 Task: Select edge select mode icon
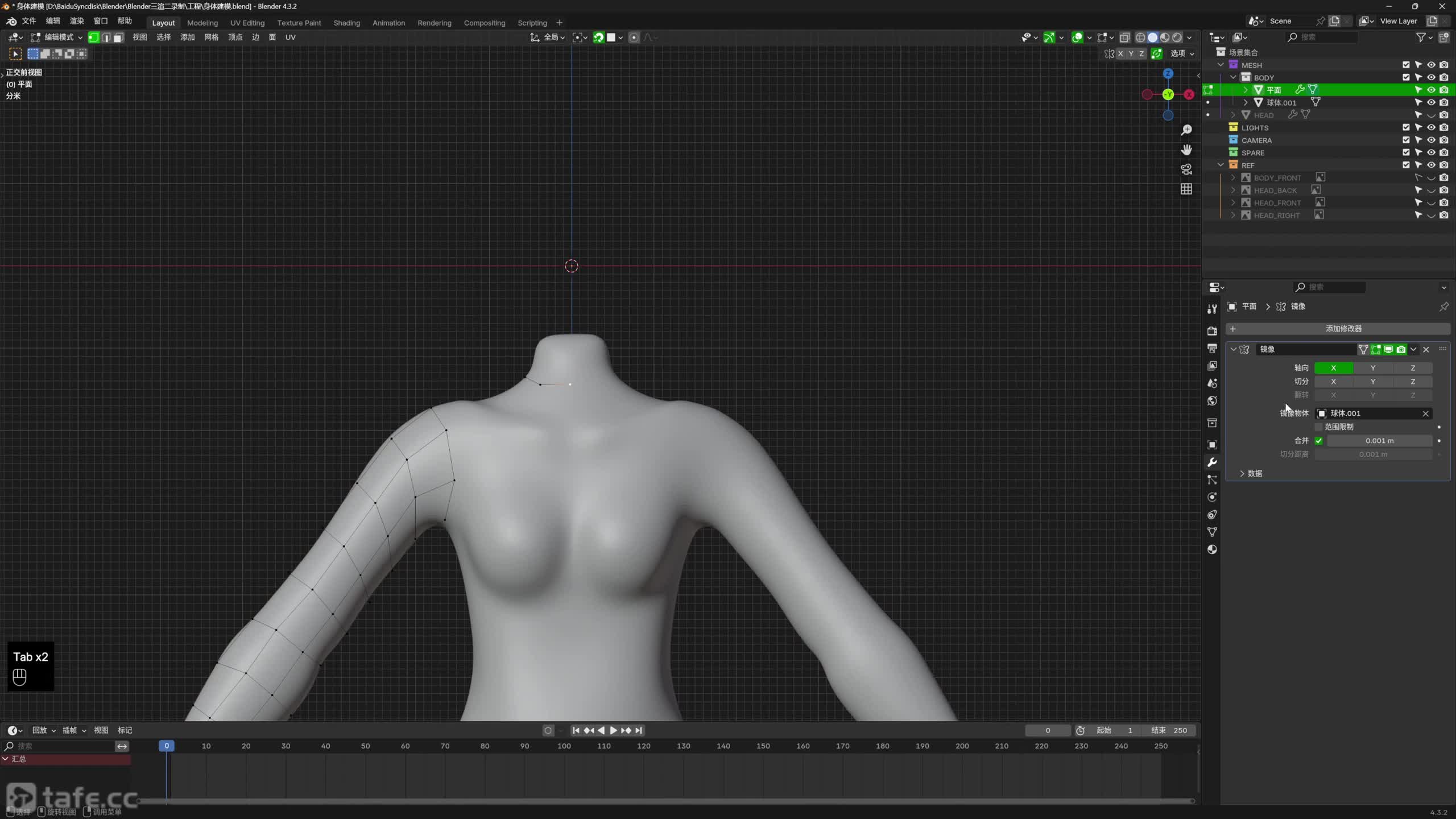106,38
